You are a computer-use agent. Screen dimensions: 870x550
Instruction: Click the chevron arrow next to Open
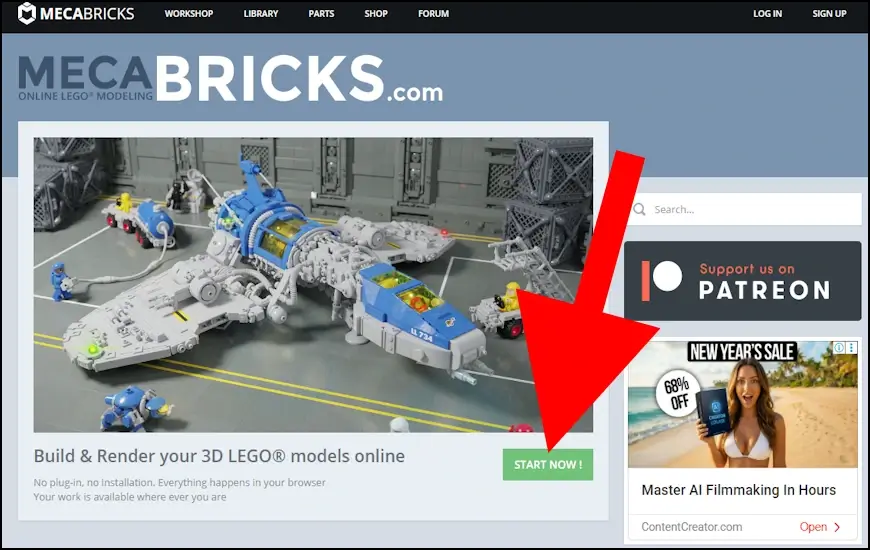click(x=837, y=527)
